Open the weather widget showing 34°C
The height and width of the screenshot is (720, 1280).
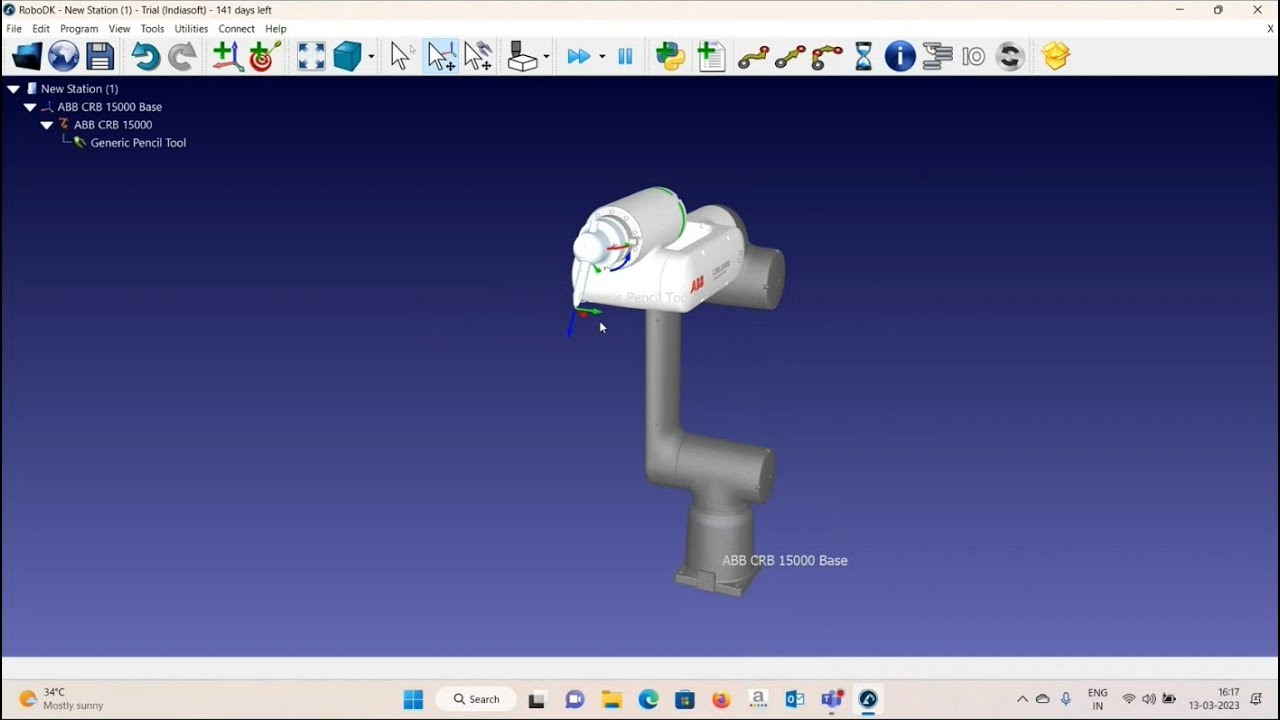62,699
